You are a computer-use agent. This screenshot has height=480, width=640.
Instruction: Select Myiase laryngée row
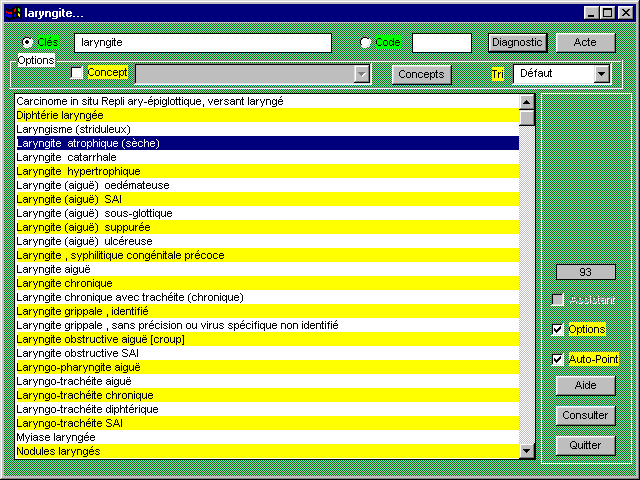(267, 437)
